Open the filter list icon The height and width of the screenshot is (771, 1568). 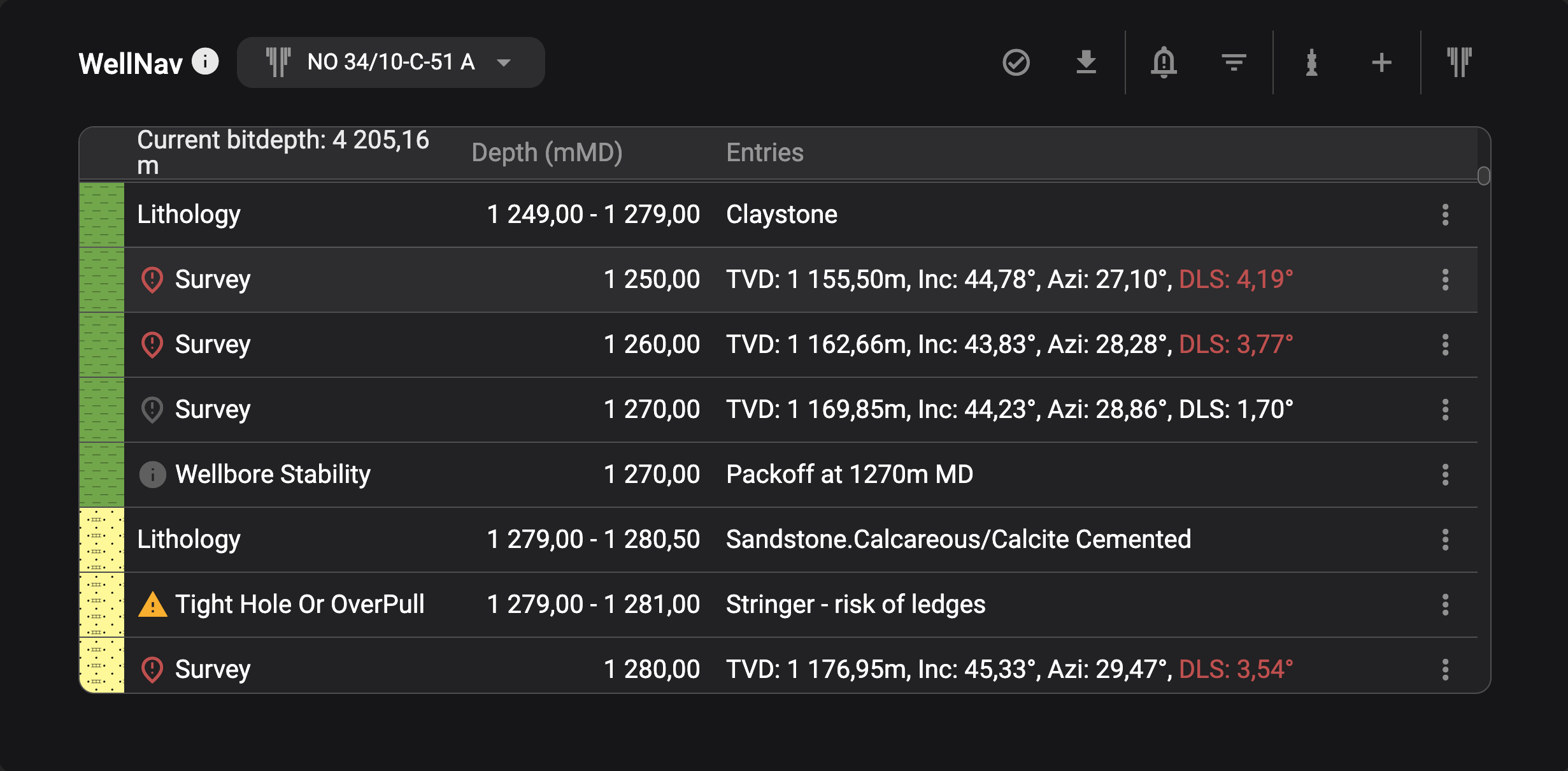click(x=1234, y=62)
